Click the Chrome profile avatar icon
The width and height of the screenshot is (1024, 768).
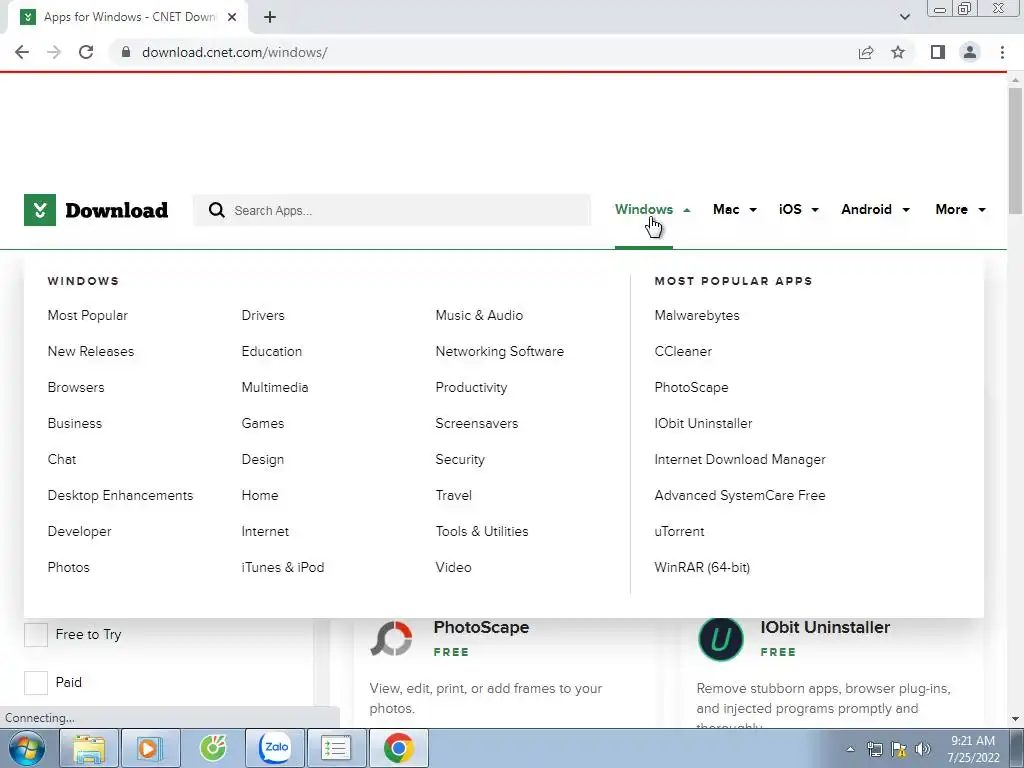pyautogui.click(x=970, y=52)
